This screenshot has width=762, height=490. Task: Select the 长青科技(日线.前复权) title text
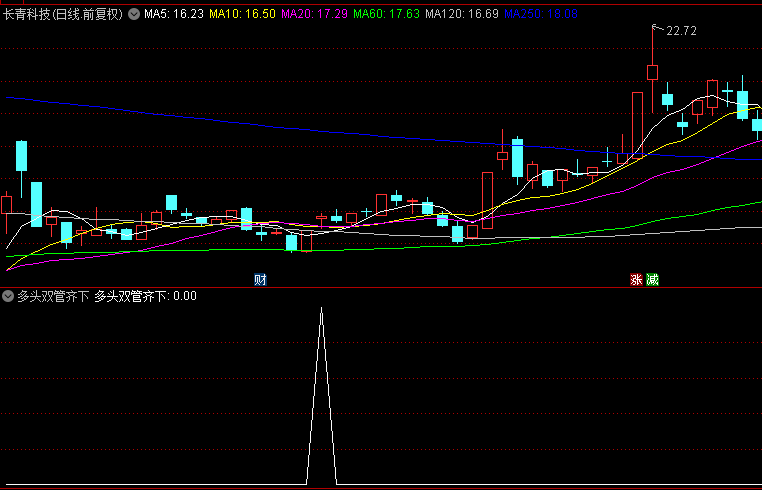(63, 14)
